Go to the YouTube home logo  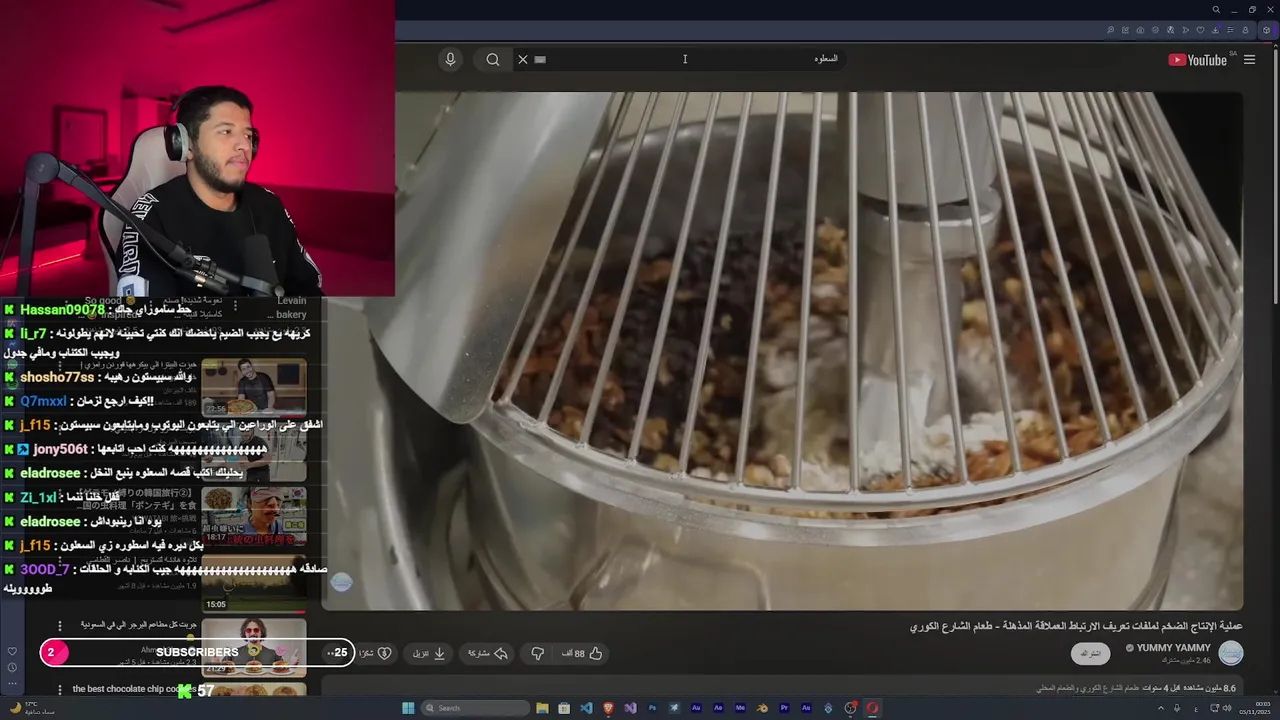click(1197, 60)
